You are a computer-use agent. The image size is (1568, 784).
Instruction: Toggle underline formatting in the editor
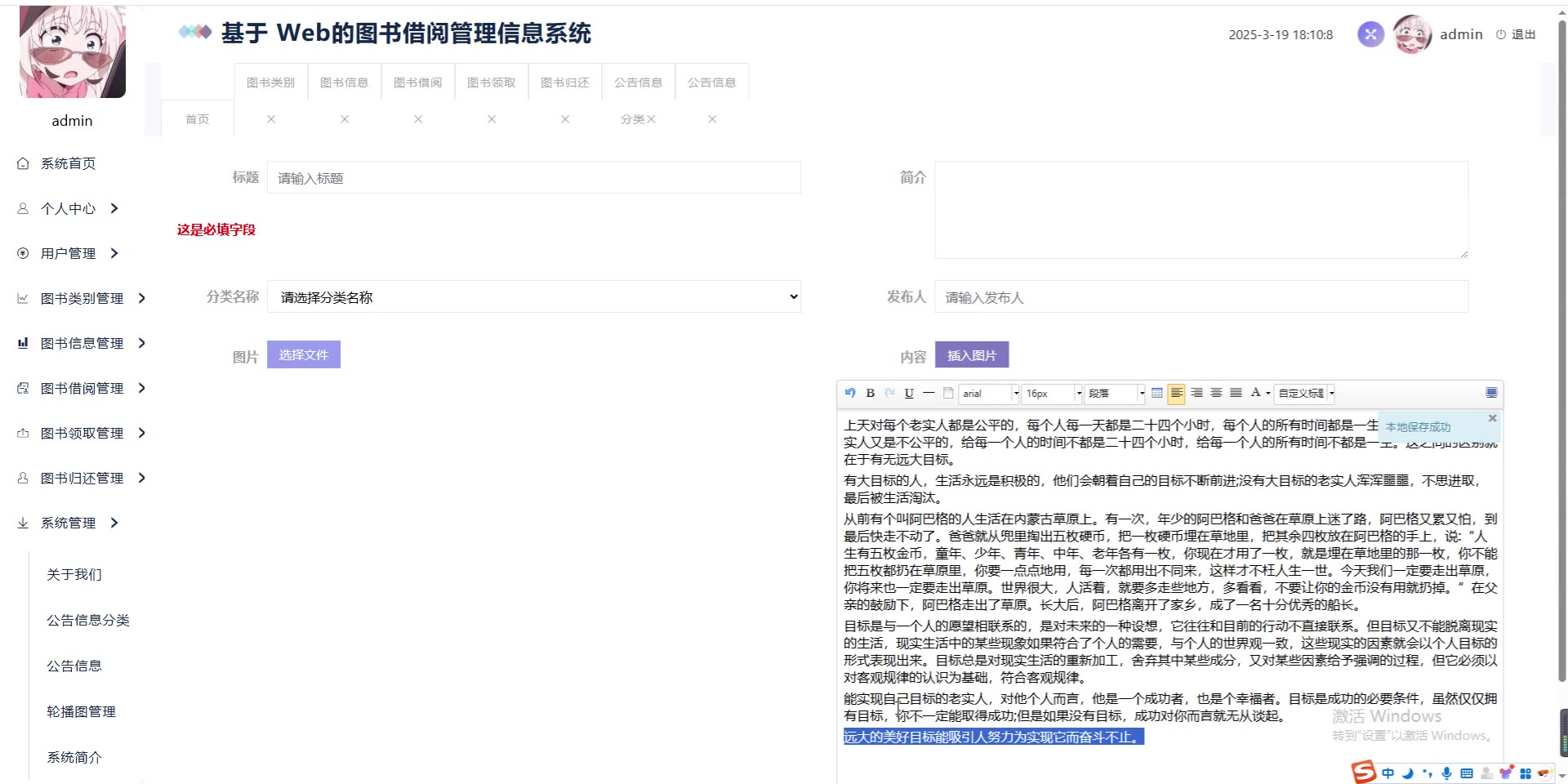909,393
